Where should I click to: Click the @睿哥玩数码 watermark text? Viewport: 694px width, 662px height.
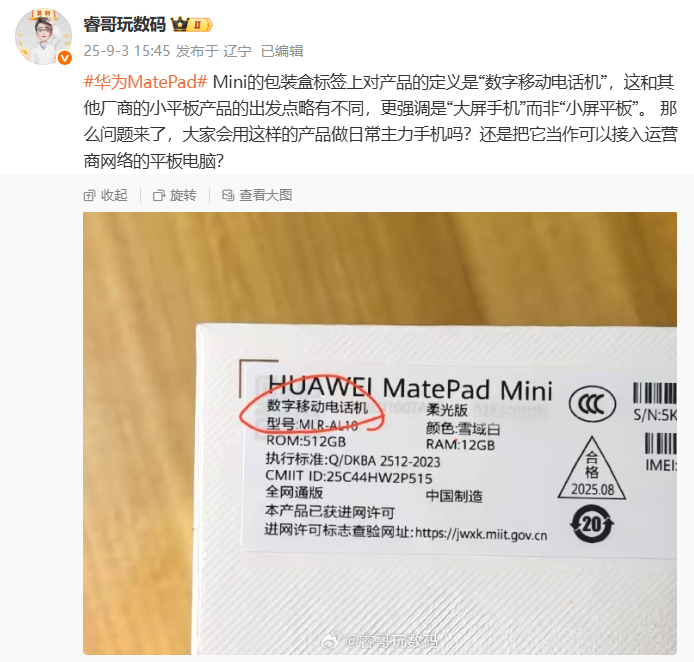click(391, 641)
